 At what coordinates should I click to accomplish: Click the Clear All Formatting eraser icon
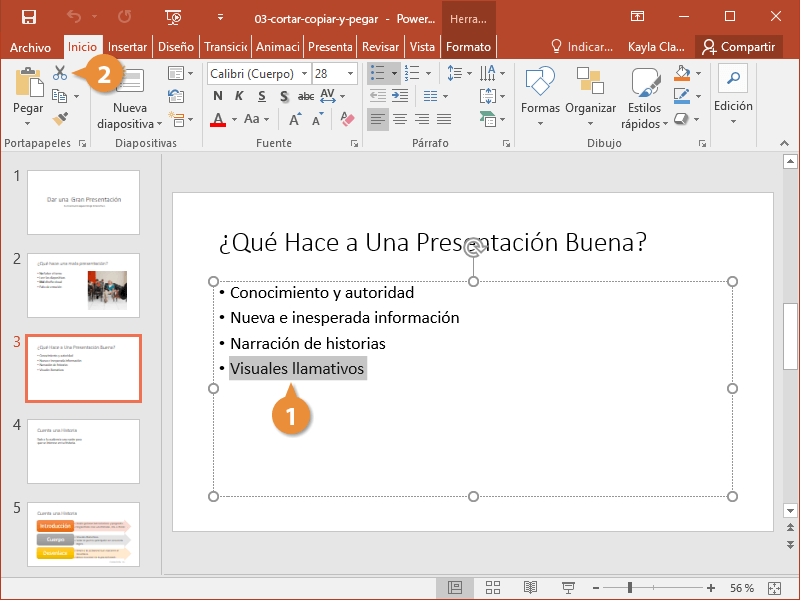pos(348,119)
